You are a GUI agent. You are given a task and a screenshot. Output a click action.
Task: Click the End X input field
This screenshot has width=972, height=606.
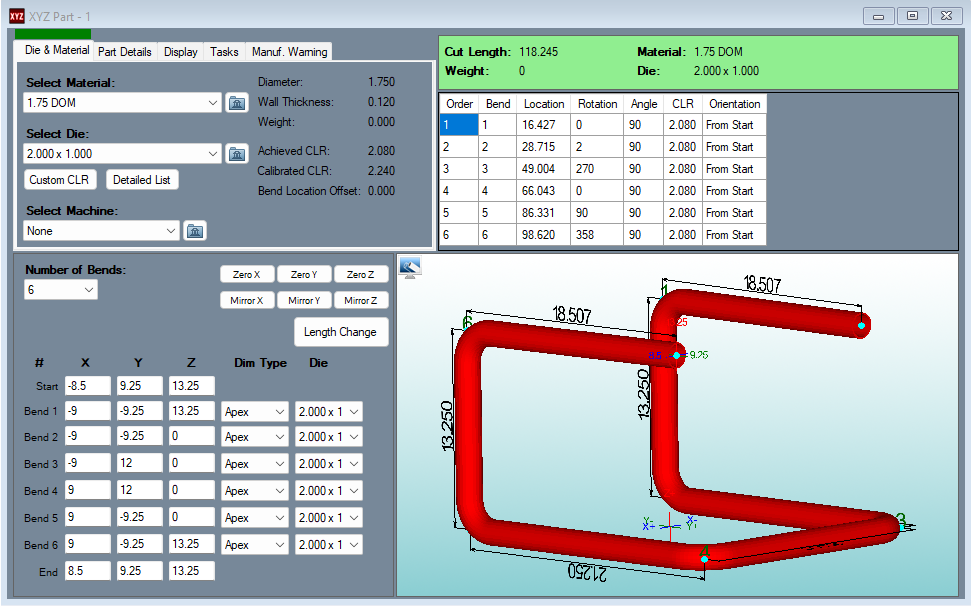88,571
